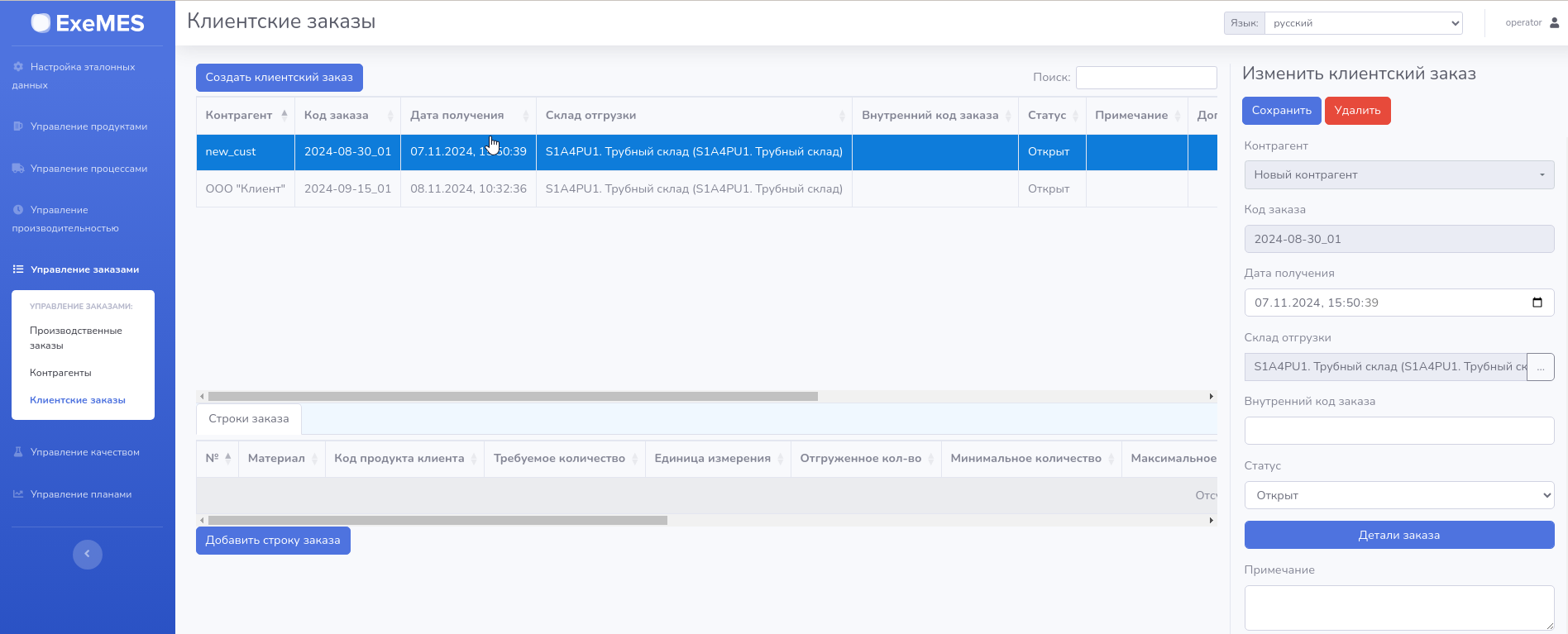
Task: Open the calendar picker in Дата получения field
Action: pyautogui.click(x=1537, y=303)
